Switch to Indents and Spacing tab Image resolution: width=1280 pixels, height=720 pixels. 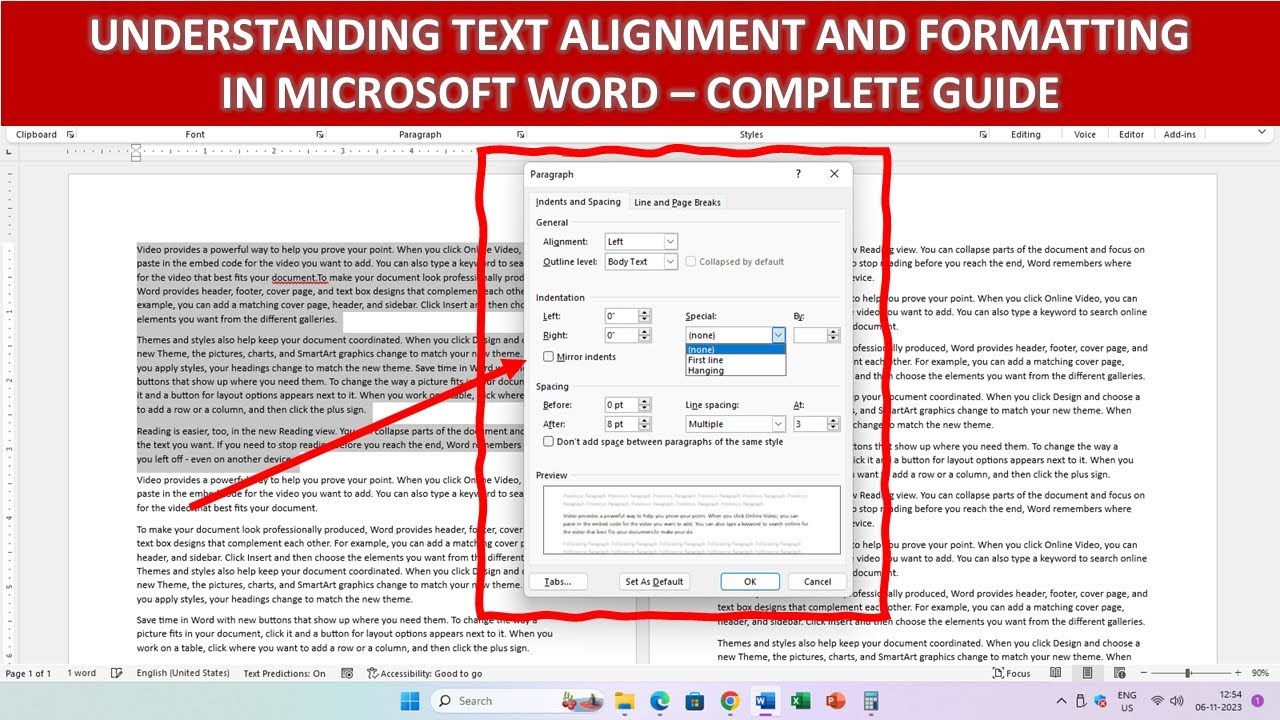tap(578, 202)
